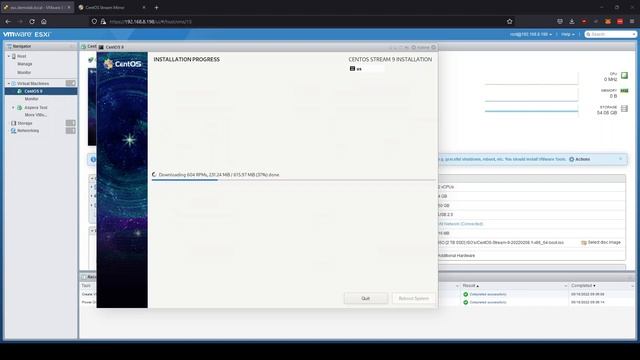Sort tasks by Completed column
Viewport: 640px width, 360px height.
(x=583, y=286)
